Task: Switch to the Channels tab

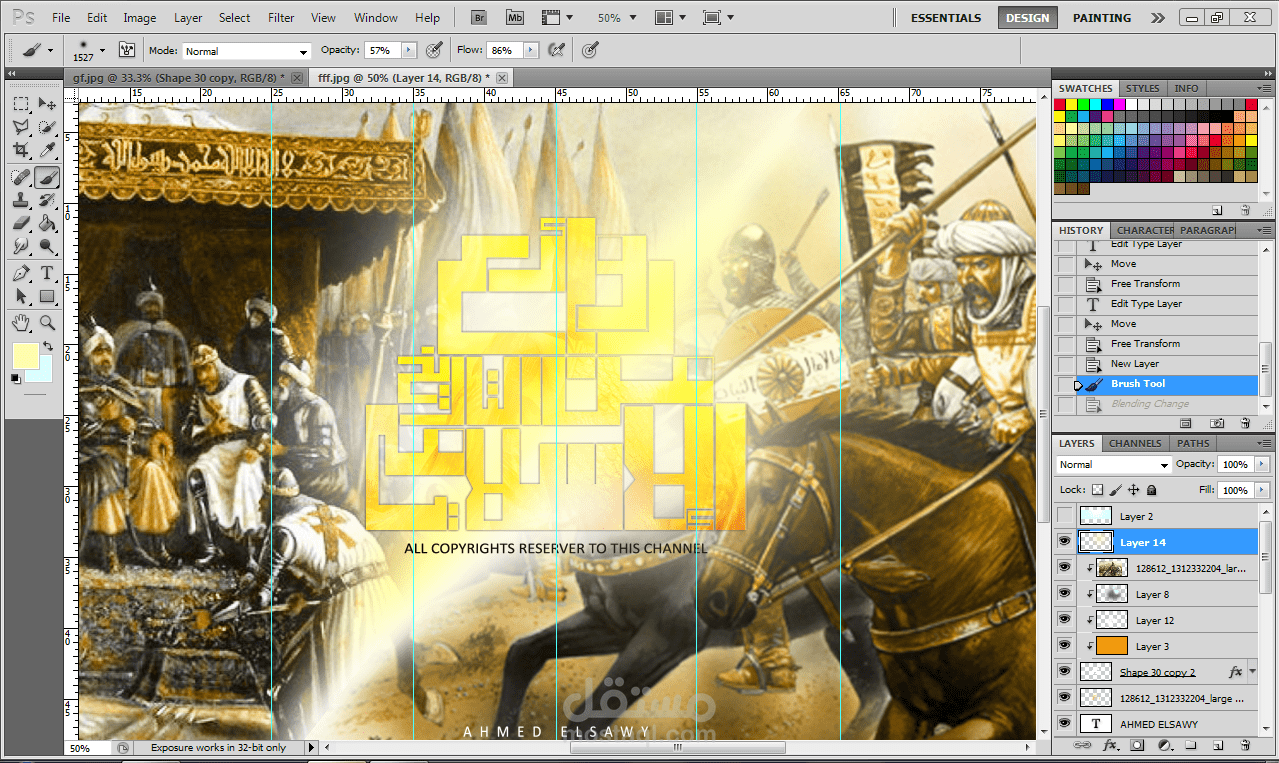Action: click(1135, 443)
